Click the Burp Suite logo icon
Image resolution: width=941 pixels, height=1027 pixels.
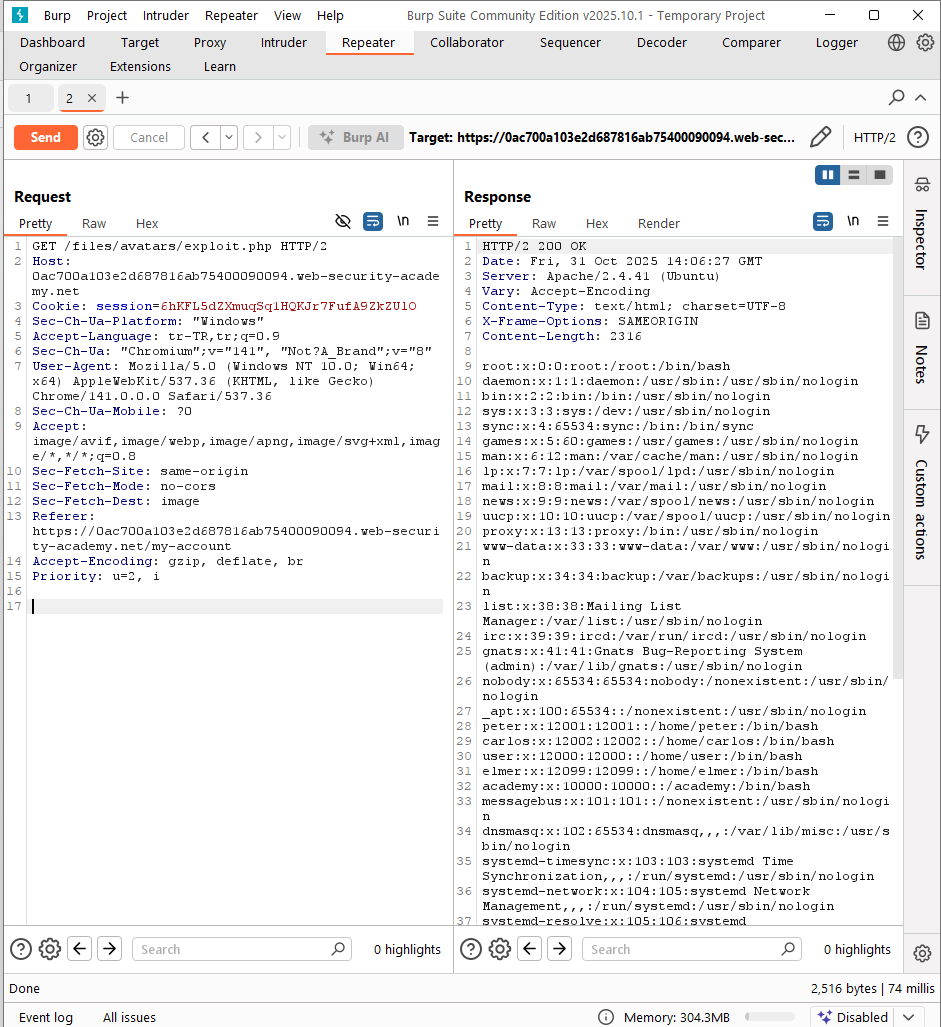pyautogui.click(x=20, y=15)
